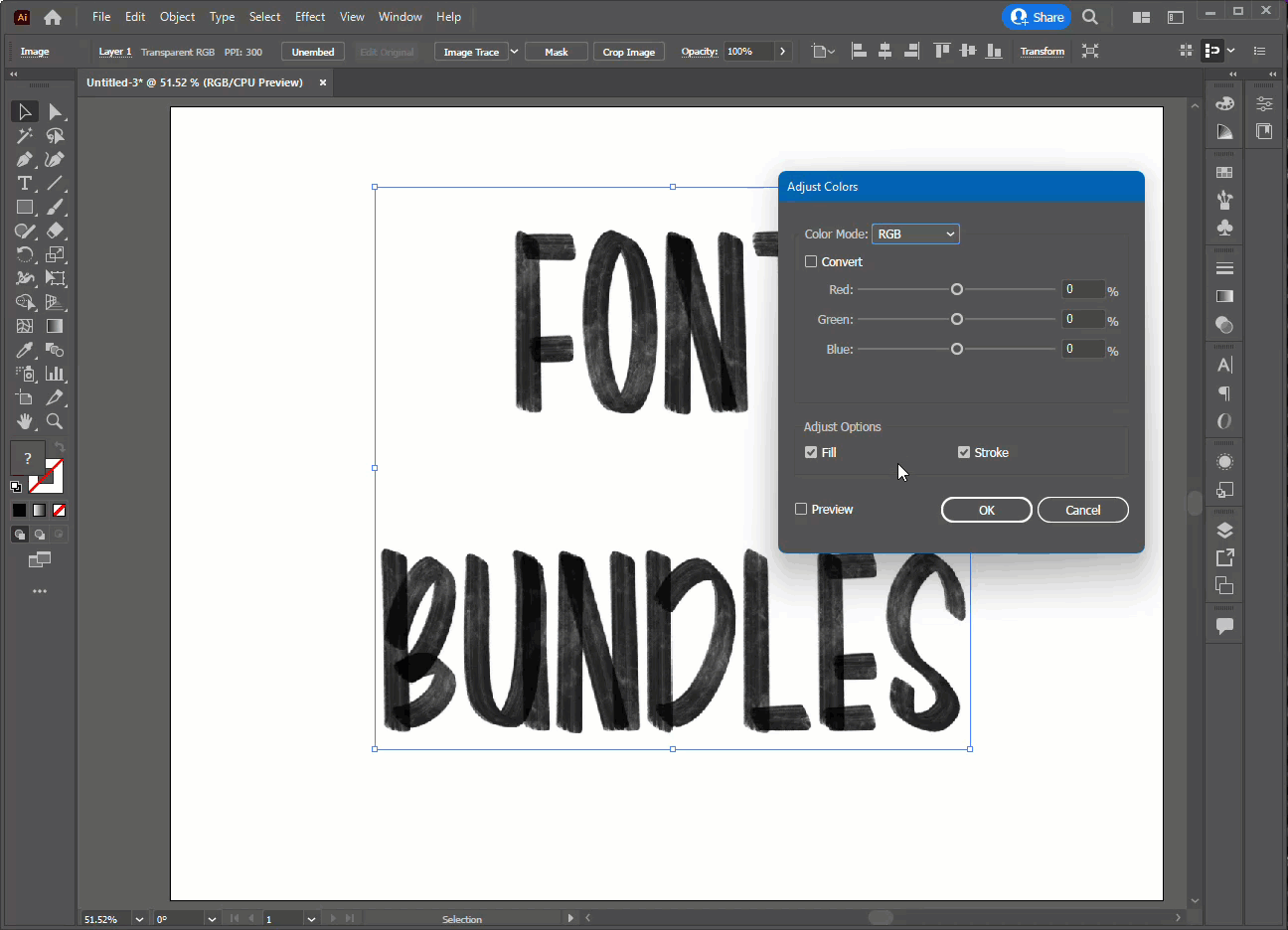Click the Unembed button

pos(313,52)
